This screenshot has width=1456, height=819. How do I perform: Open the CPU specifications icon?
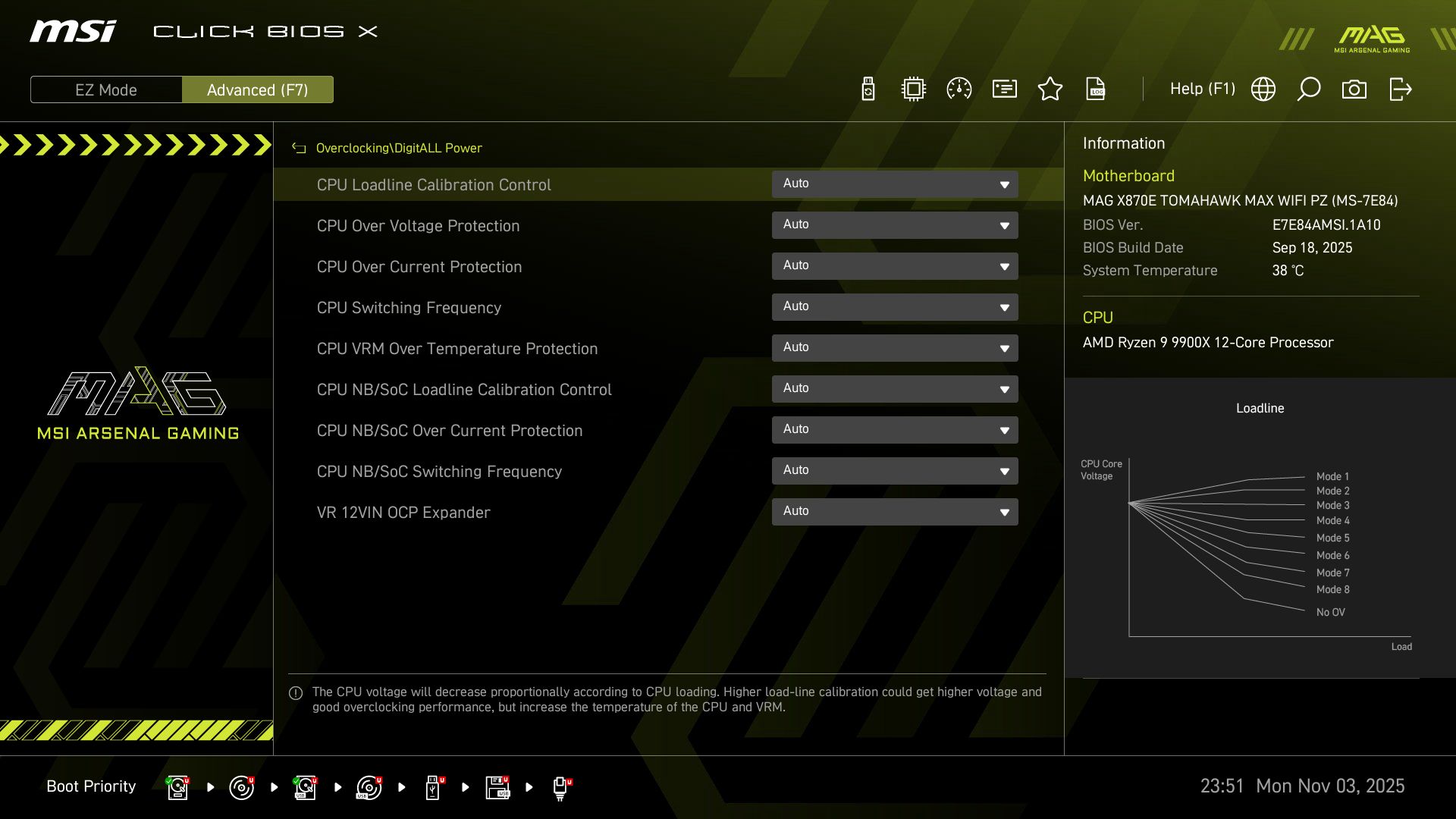(x=913, y=89)
